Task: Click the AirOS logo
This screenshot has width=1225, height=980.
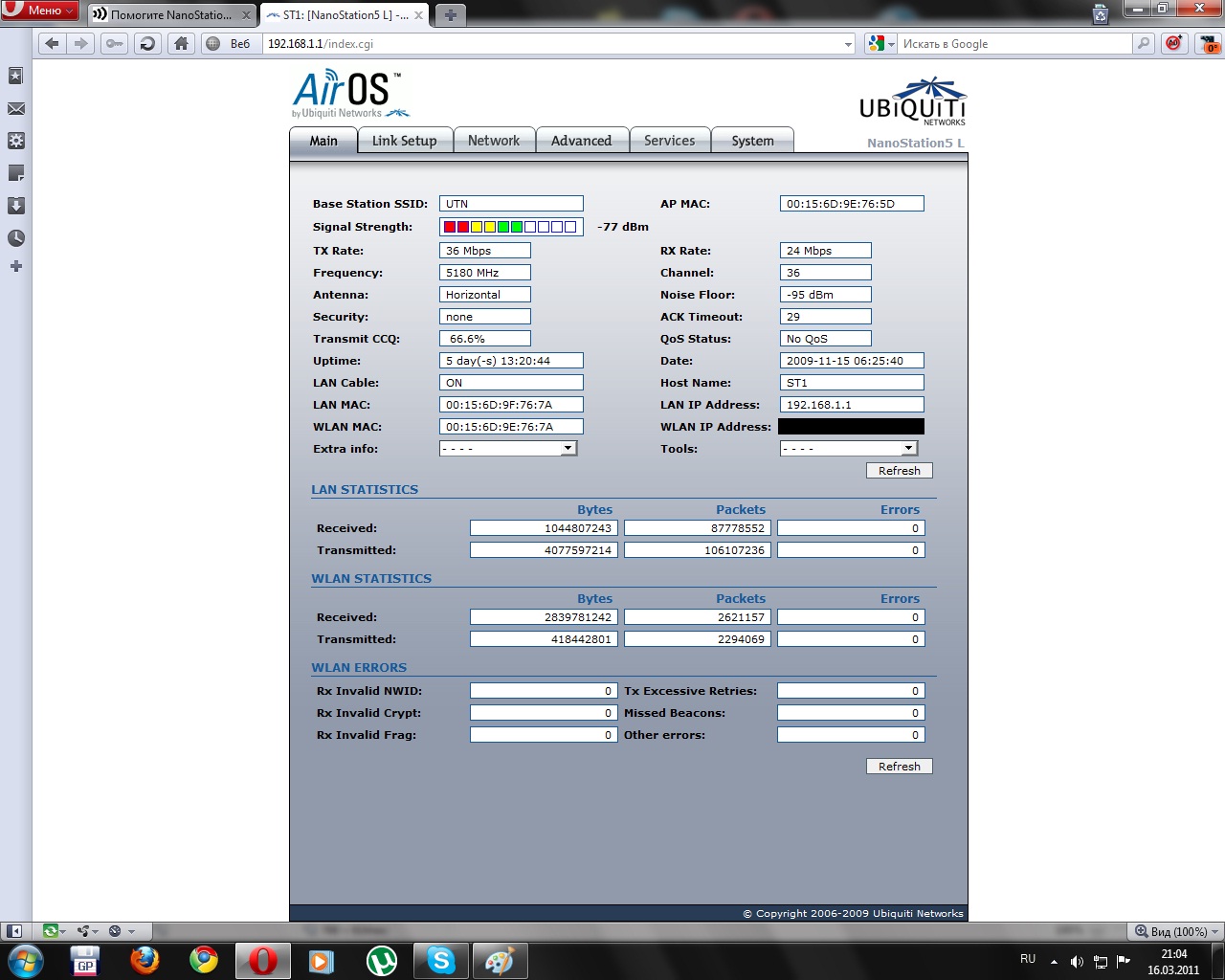Action: tap(349, 93)
